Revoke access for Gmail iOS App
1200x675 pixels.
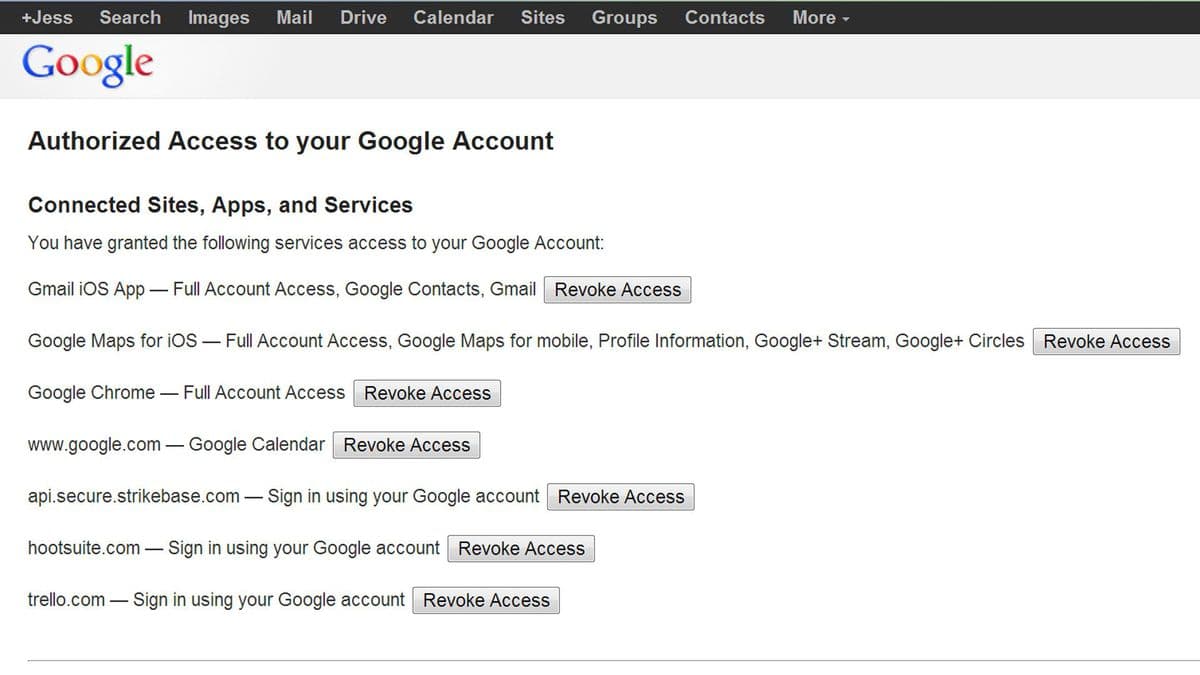coord(618,290)
